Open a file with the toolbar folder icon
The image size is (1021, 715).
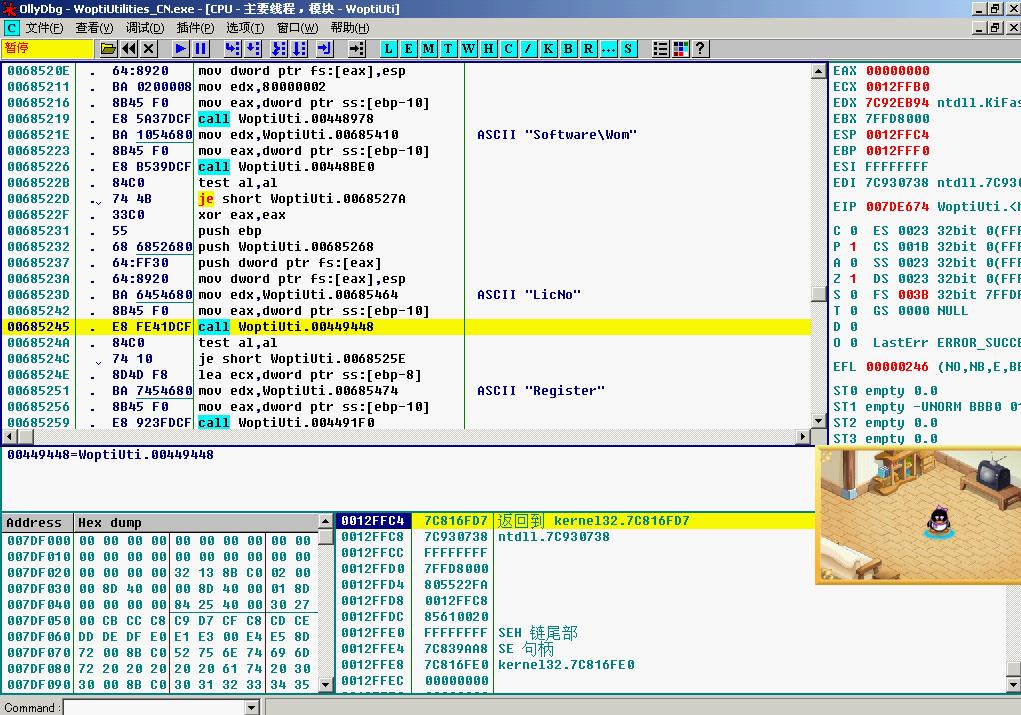tap(108, 49)
